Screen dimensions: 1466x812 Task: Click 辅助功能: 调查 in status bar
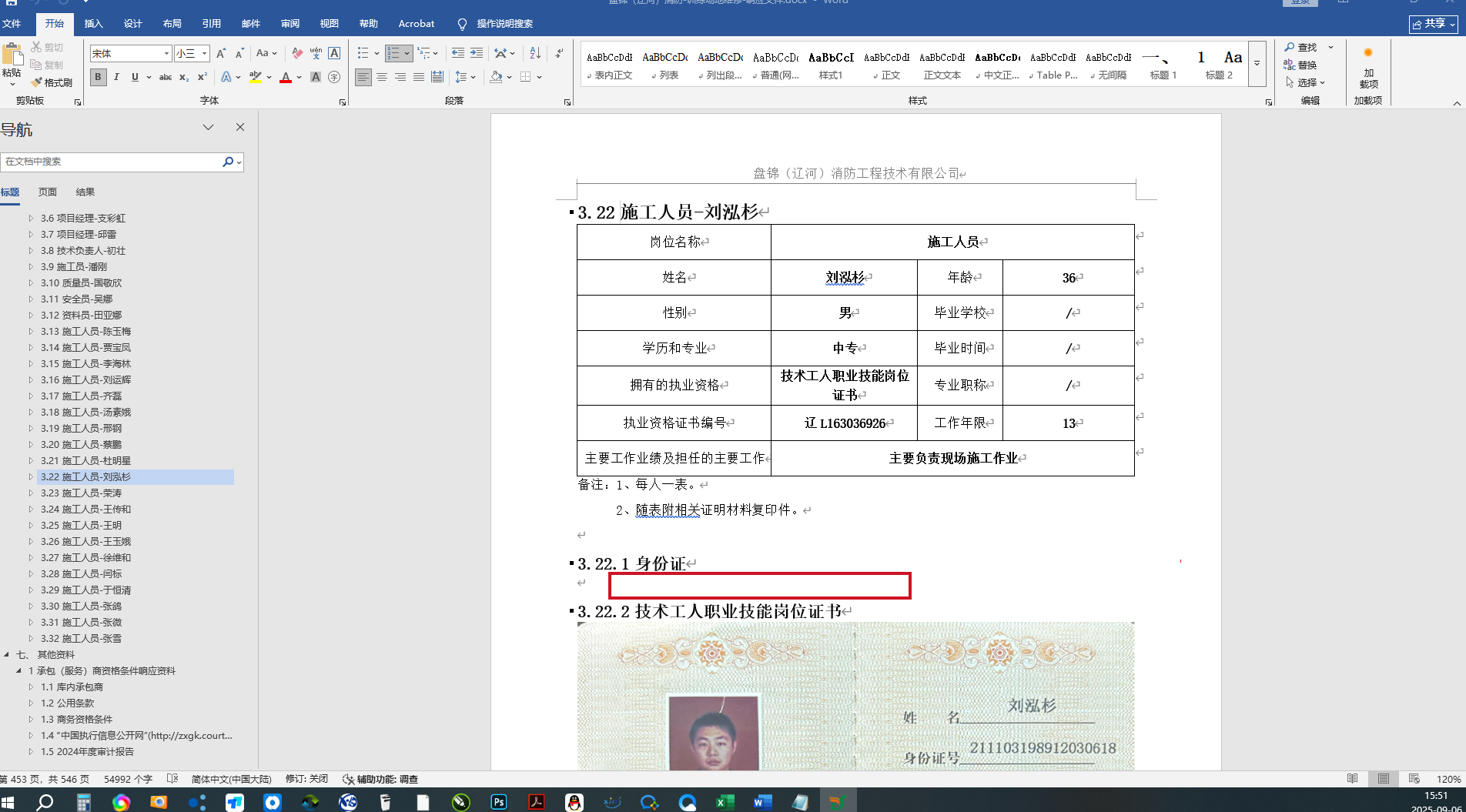click(x=380, y=779)
